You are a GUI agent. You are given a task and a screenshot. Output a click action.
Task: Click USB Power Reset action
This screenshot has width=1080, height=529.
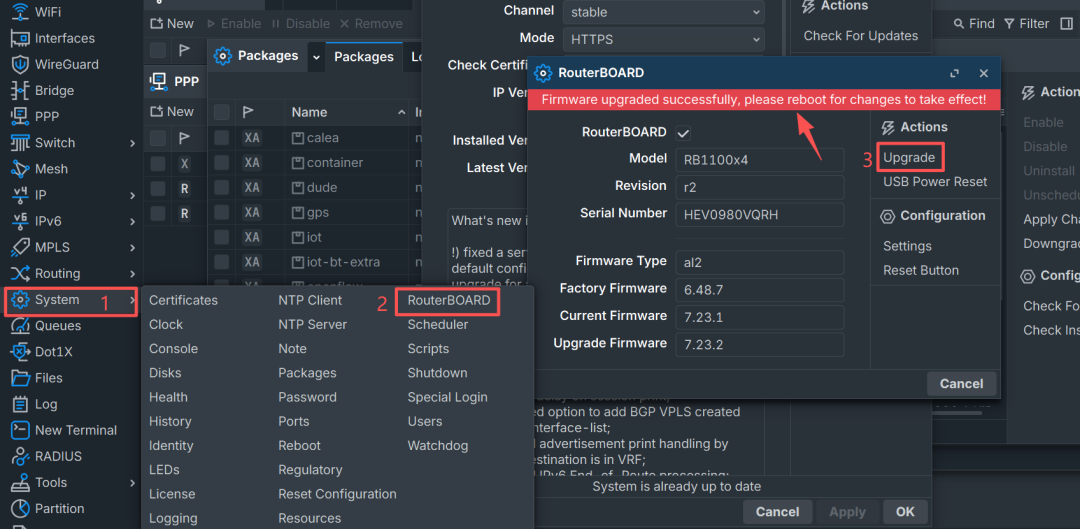click(935, 182)
